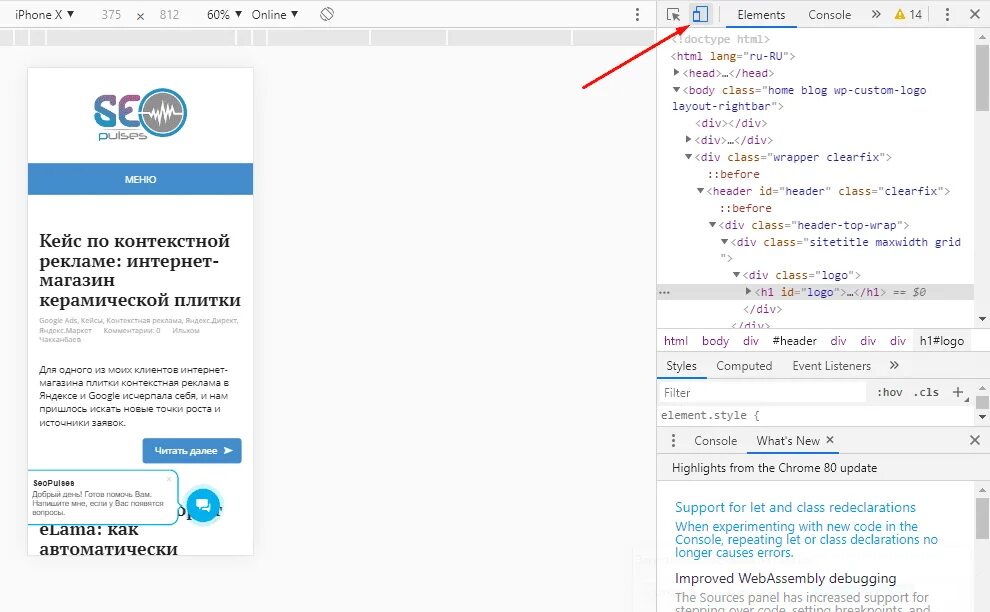Add a new style rule with plus
Image resolution: width=990 pixels, height=612 pixels.
coord(958,392)
